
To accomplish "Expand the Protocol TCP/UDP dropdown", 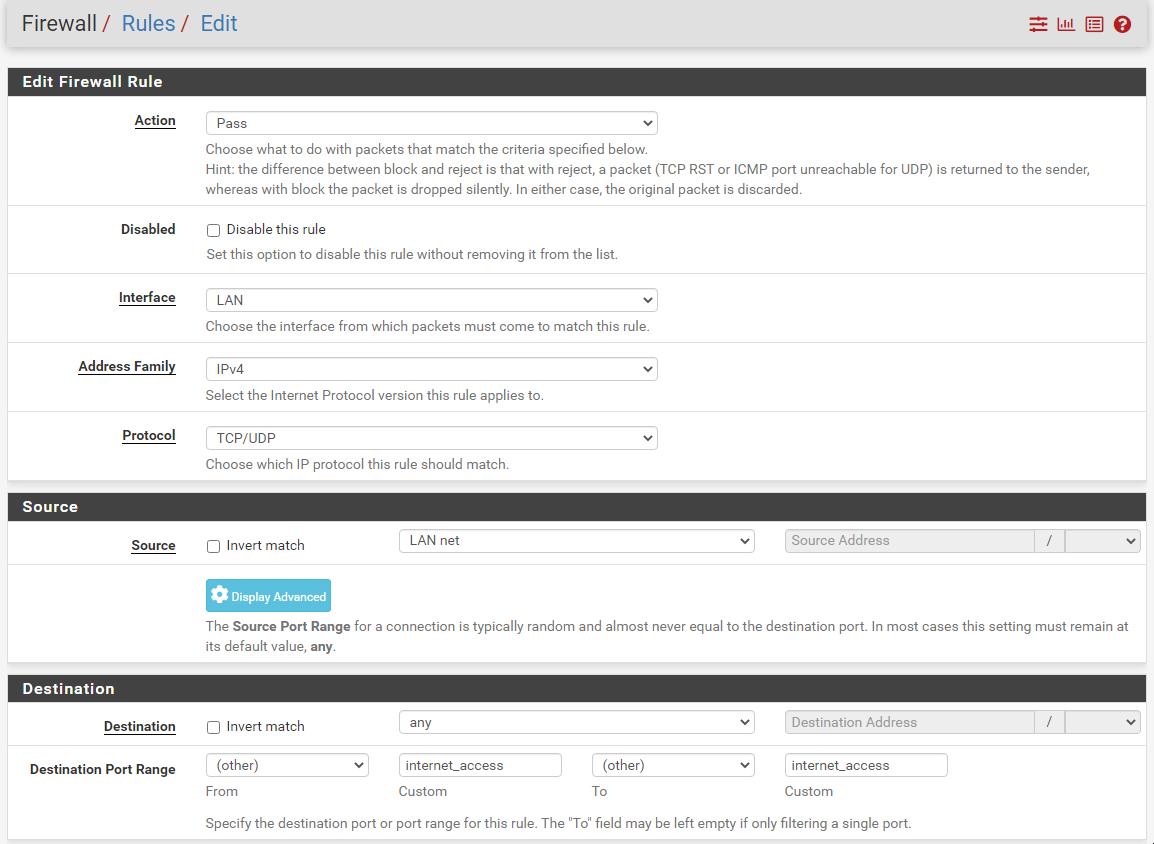I will [x=431, y=438].
